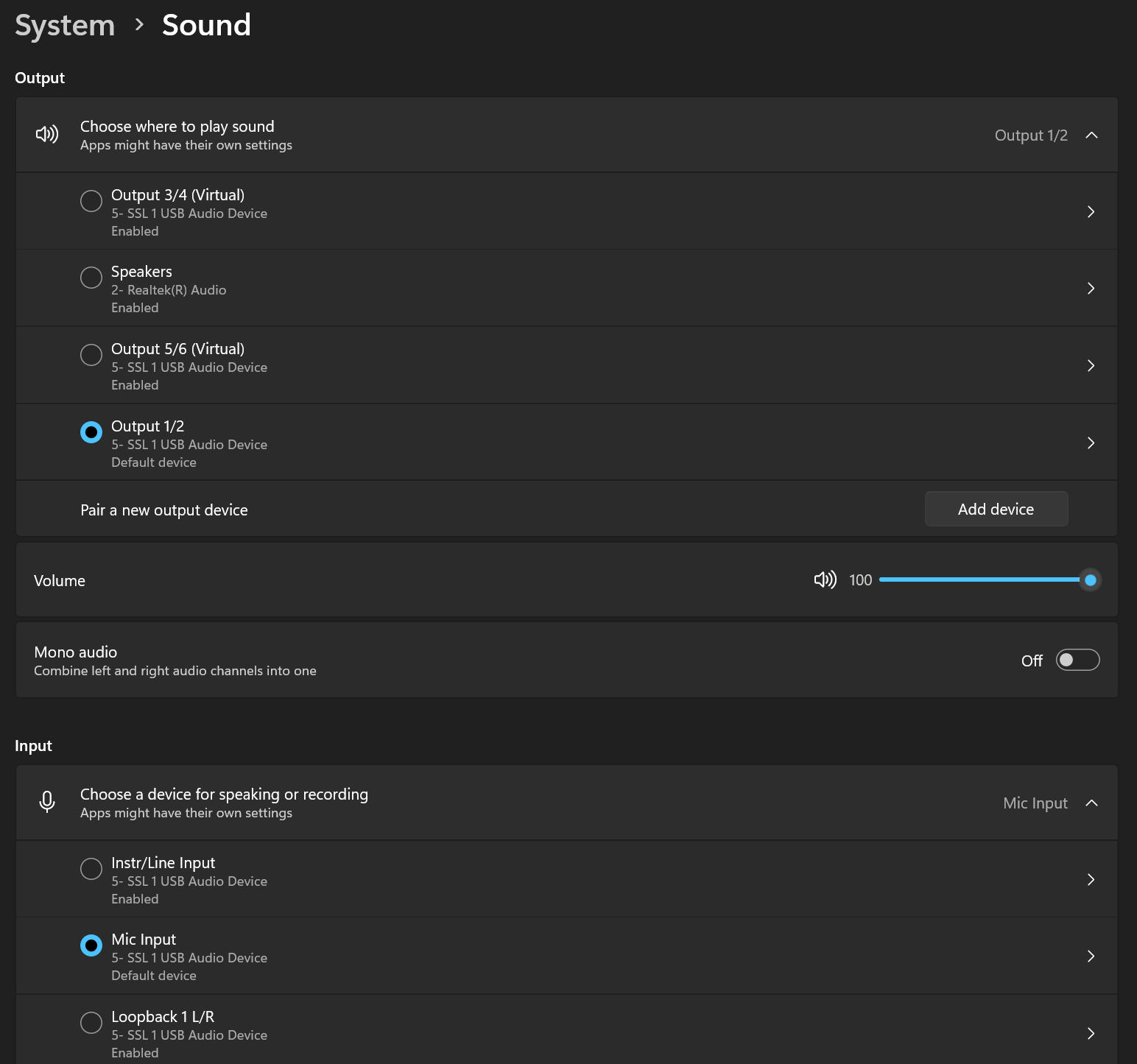Click the microphone icon in the Input section
This screenshot has height=1064, width=1137.
click(47, 802)
